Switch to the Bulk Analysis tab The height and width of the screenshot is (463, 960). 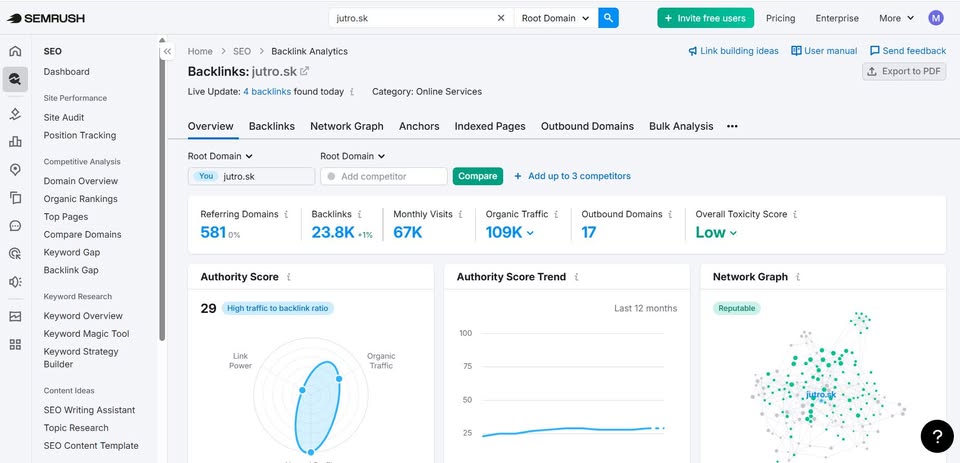681,126
